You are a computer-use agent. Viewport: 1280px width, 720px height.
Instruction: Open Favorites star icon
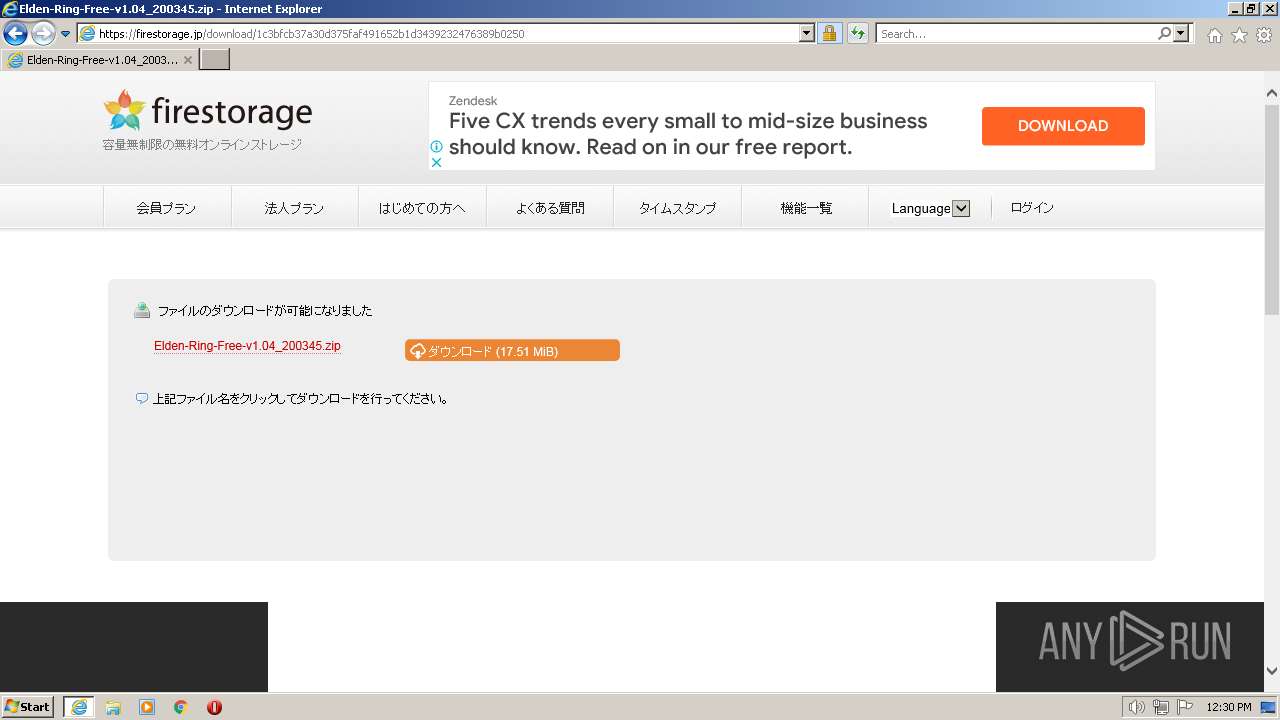1239,35
